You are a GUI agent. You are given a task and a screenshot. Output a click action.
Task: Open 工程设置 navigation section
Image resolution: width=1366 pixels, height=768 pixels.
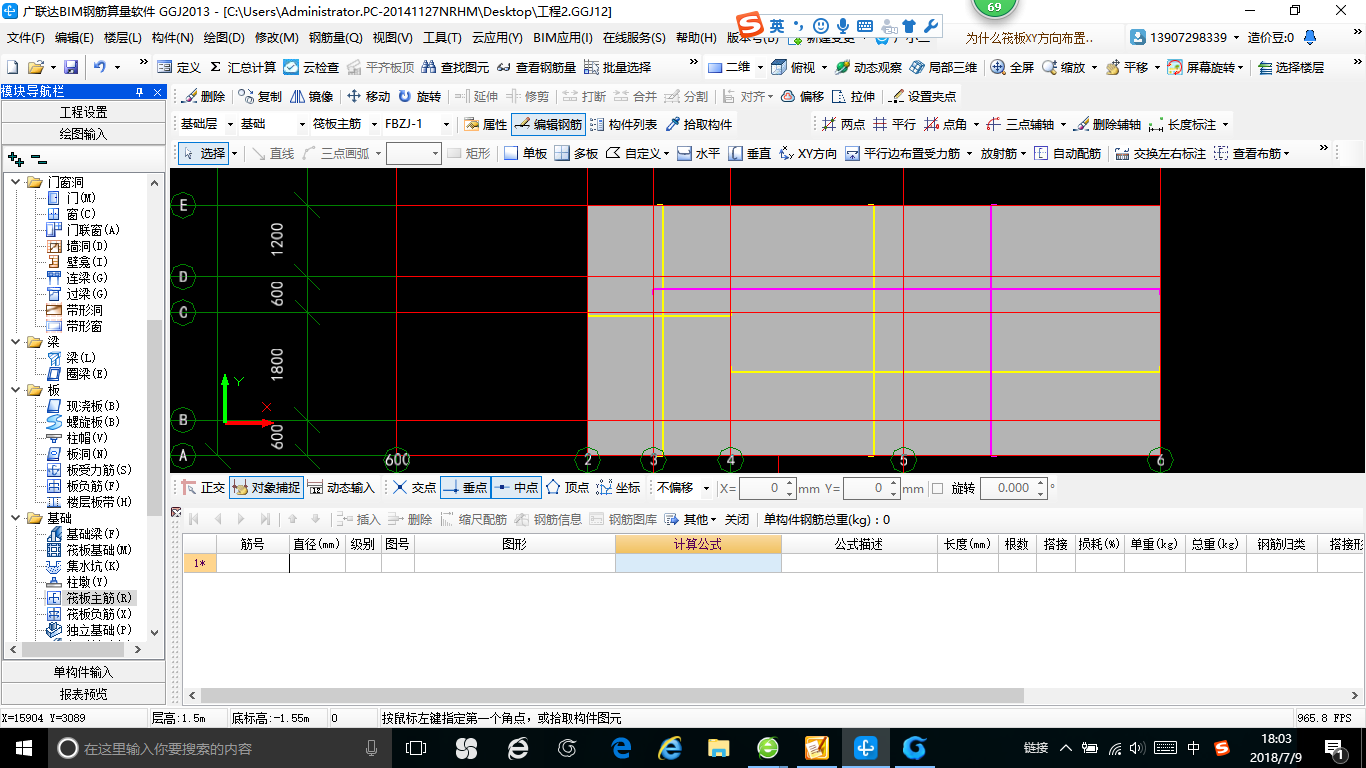click(x=83, y=112)
